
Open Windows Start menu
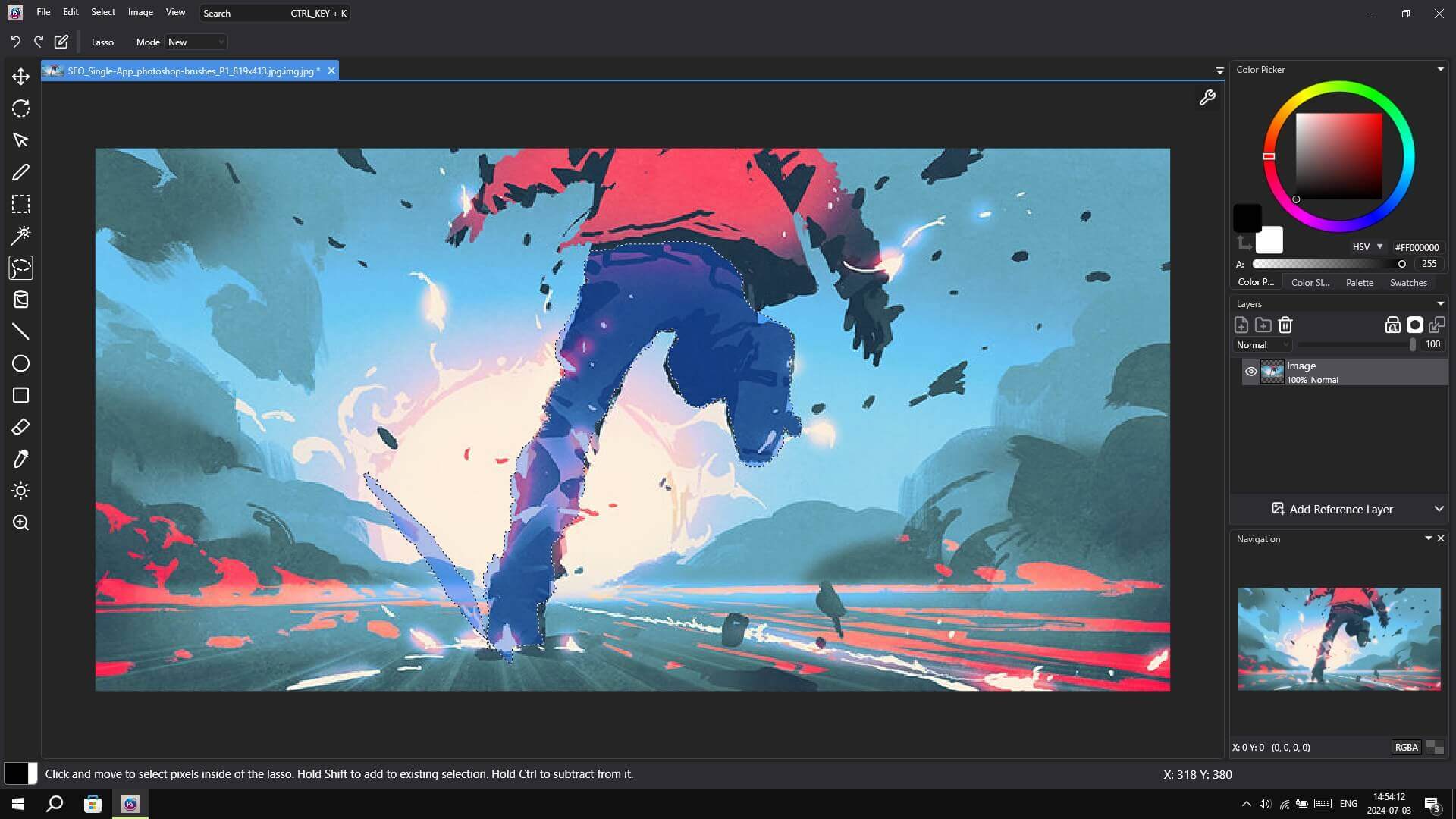[x=18, y=804]
